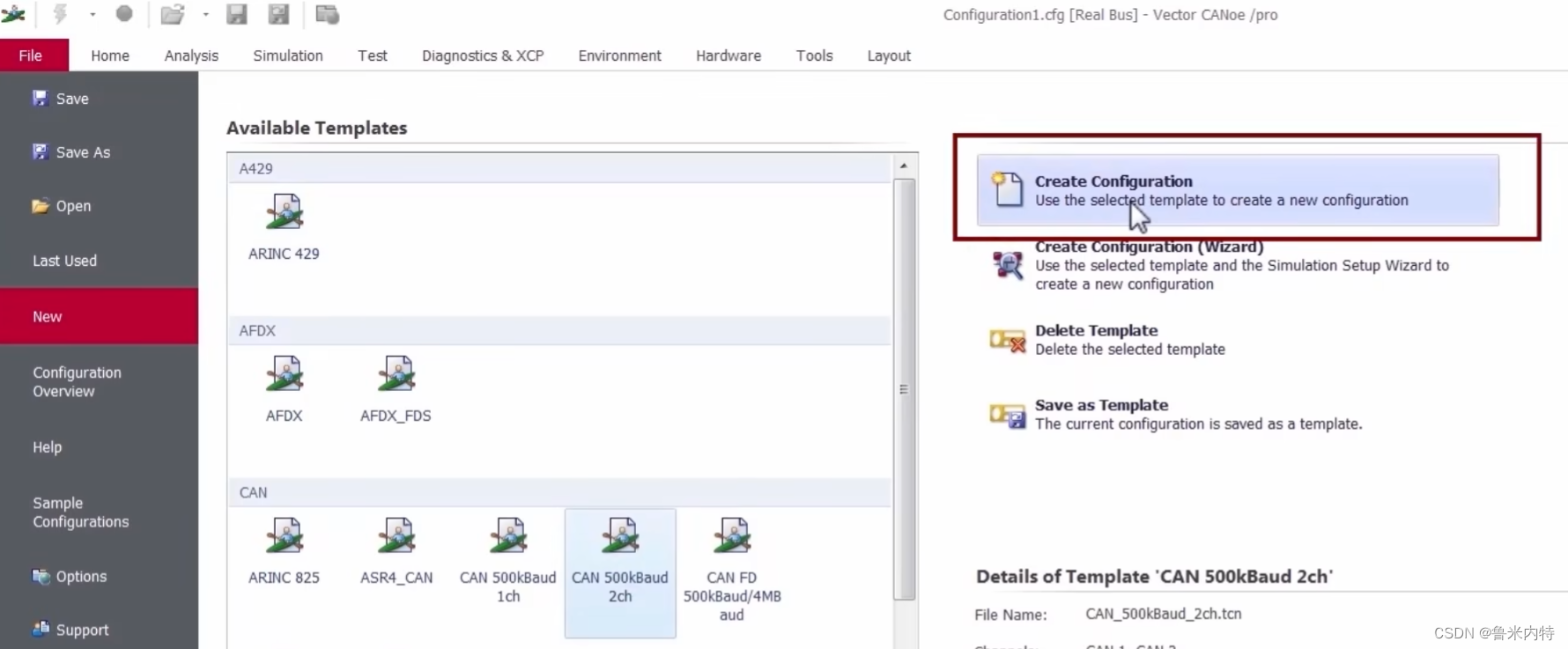Open the Simulation ribbon tab
This screenshot has width=1568, height=649.
(x=288, y=55)
